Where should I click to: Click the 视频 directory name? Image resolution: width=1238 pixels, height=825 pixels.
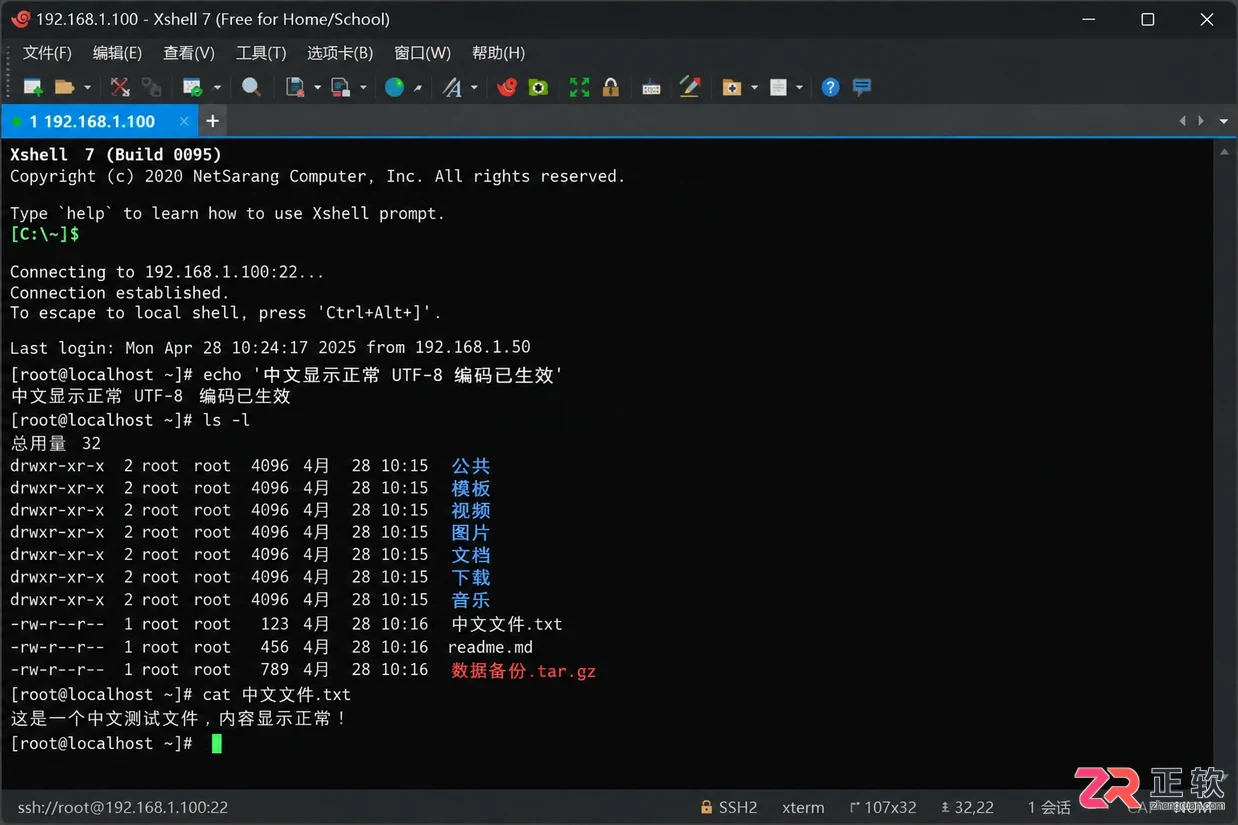click(x=471, y=510)
